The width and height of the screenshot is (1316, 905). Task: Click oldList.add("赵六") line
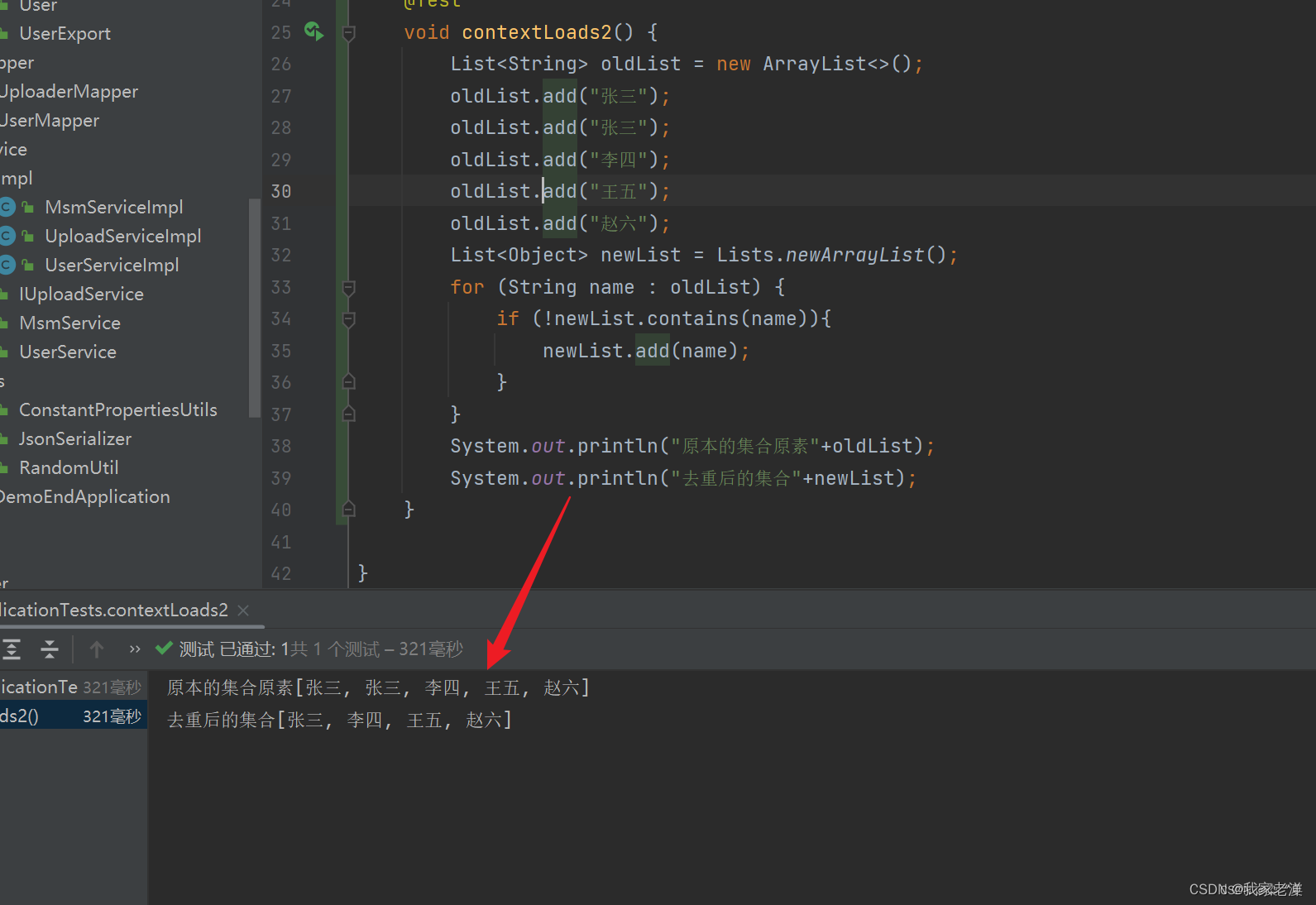tap(560, 223)
